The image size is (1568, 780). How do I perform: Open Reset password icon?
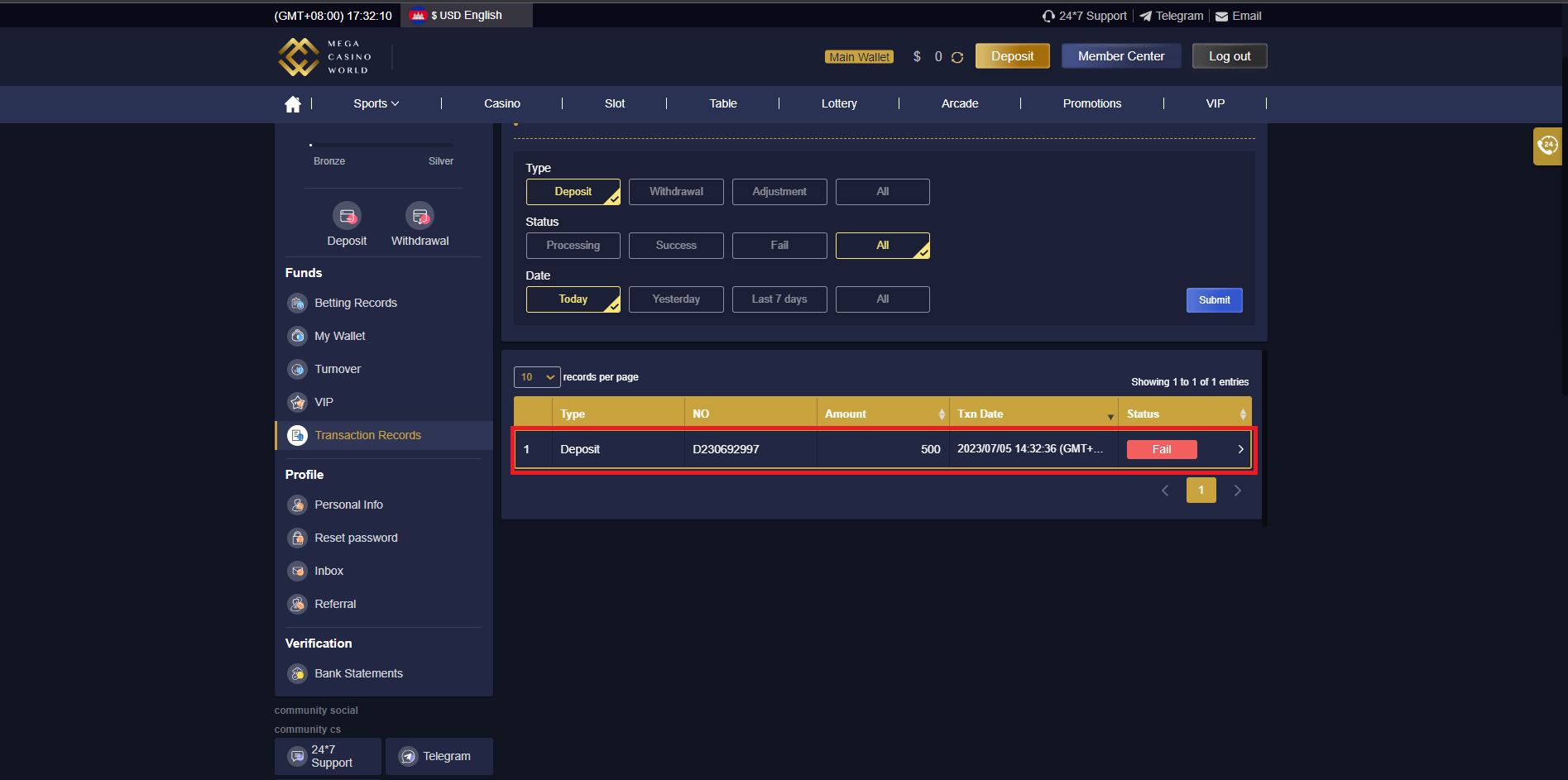[x=297, y=538]
